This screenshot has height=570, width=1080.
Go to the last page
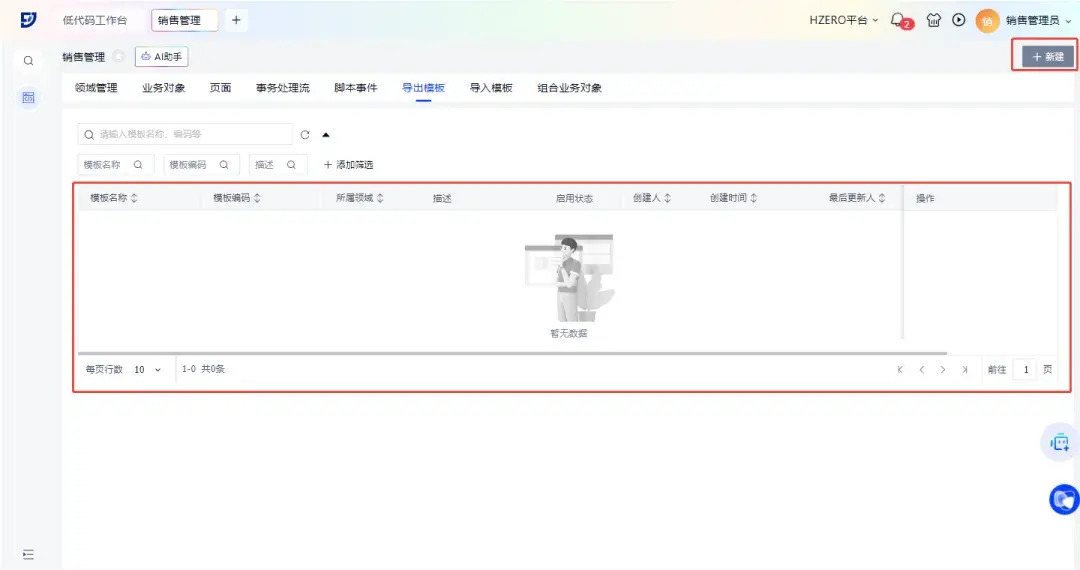965,370
